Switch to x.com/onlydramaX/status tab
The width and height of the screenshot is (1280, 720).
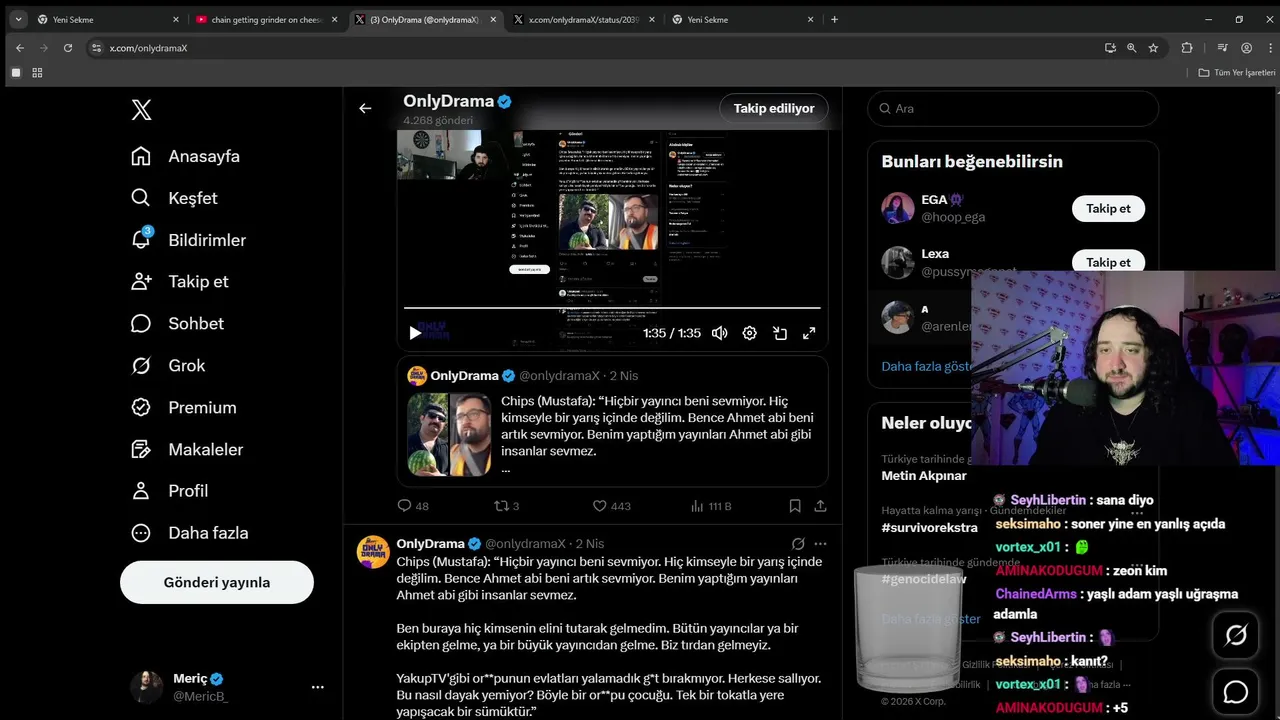pyautogui.click(x=584, y=19)
